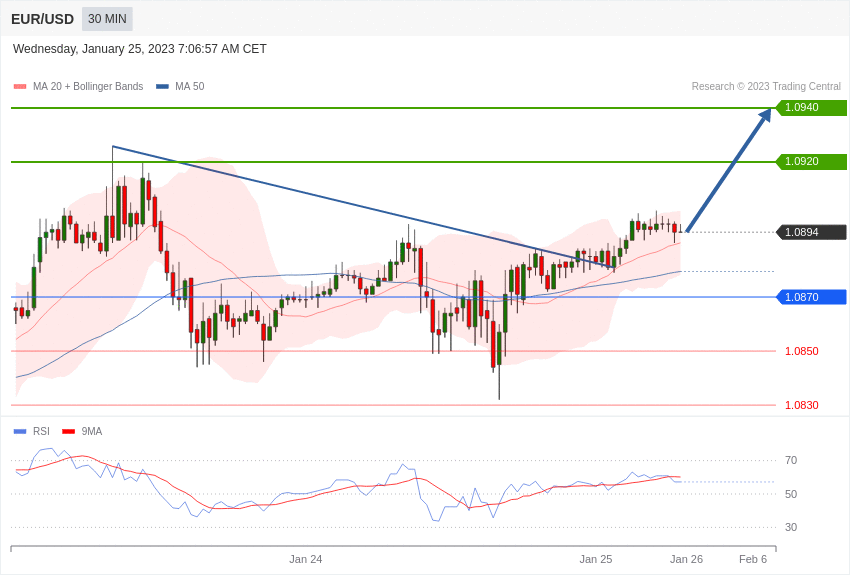Select the black 1.0894 current price tag
Image resolution: width=850 pixels, height=576 pixels.
[x=811, y=232]
